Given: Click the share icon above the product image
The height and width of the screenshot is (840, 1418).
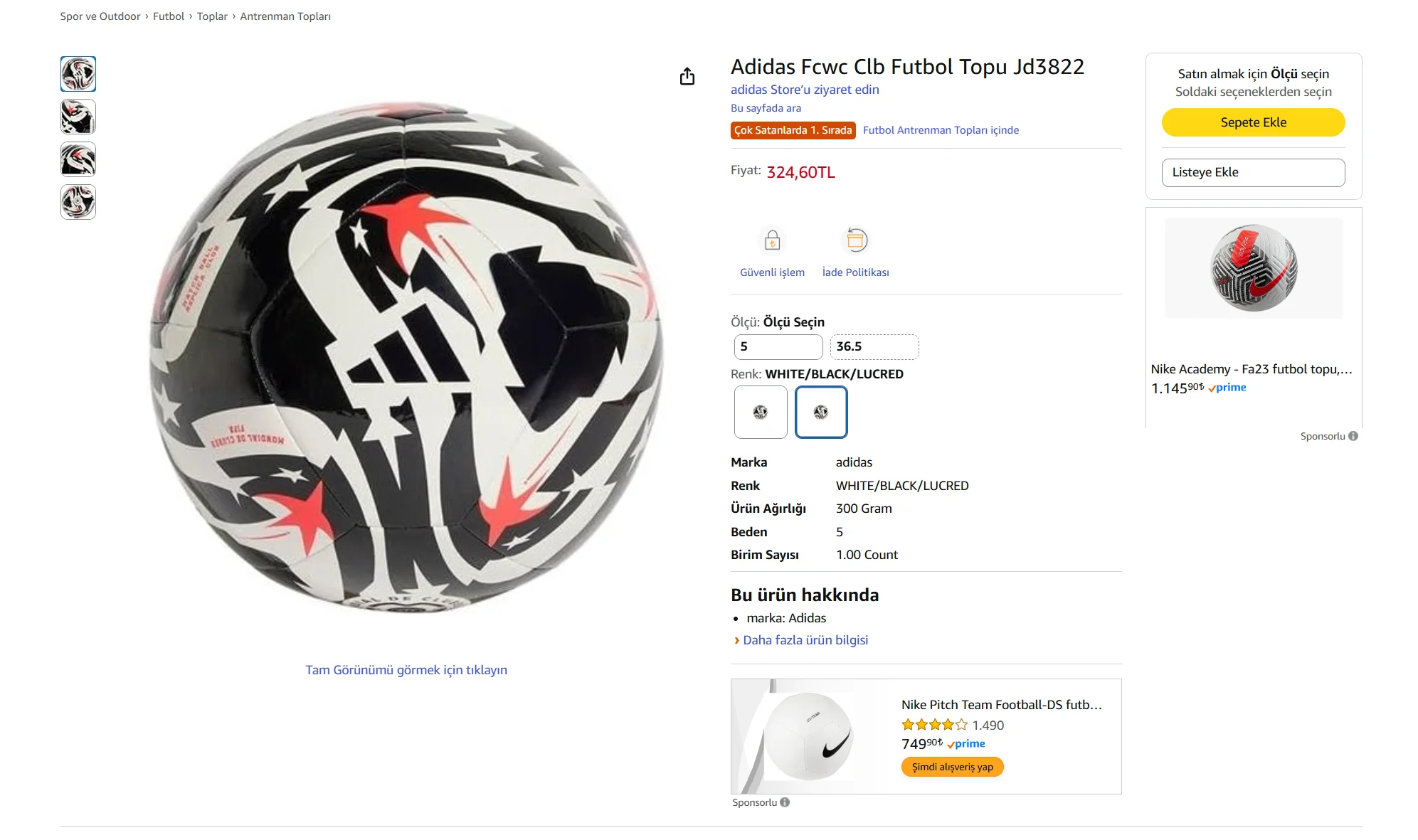Looking at the screenshot, I should (687, 76).
